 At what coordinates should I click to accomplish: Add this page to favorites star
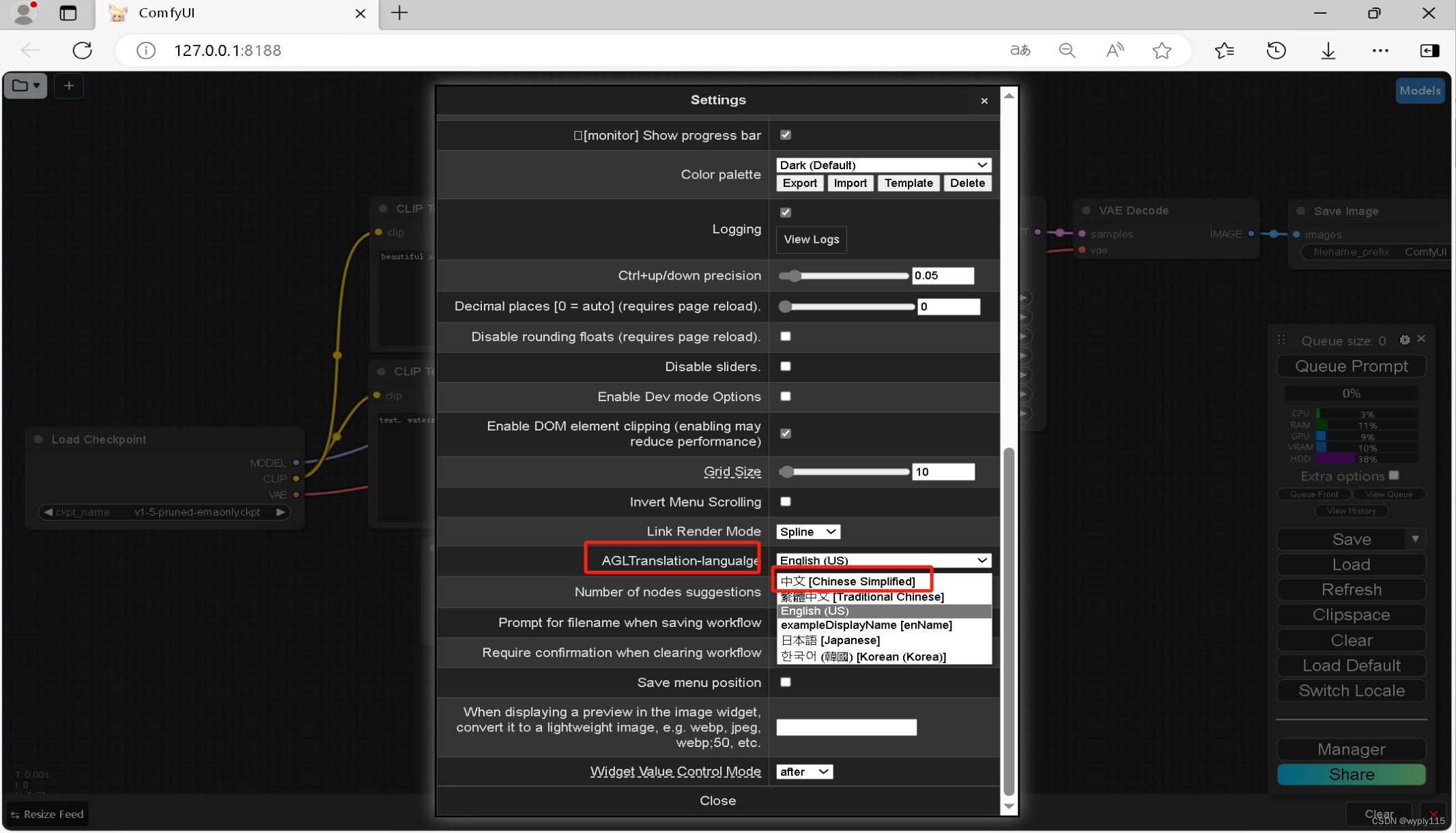(1162, 50)
